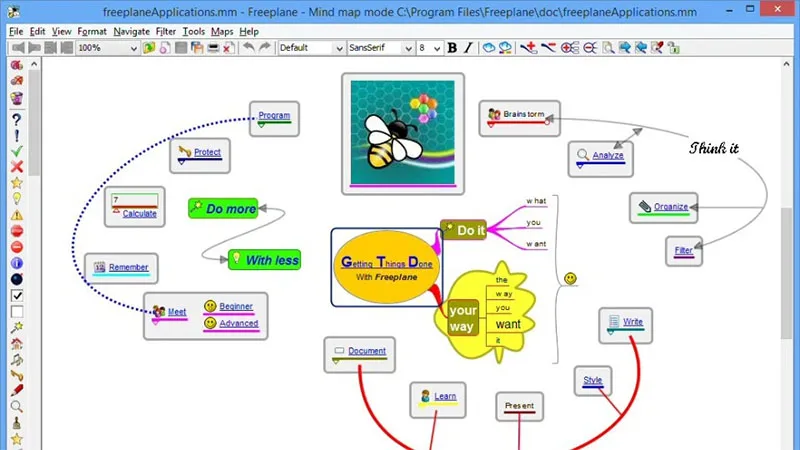The image size is (800, 450).
Task: Click the bold B button
Action: [452, 48]
